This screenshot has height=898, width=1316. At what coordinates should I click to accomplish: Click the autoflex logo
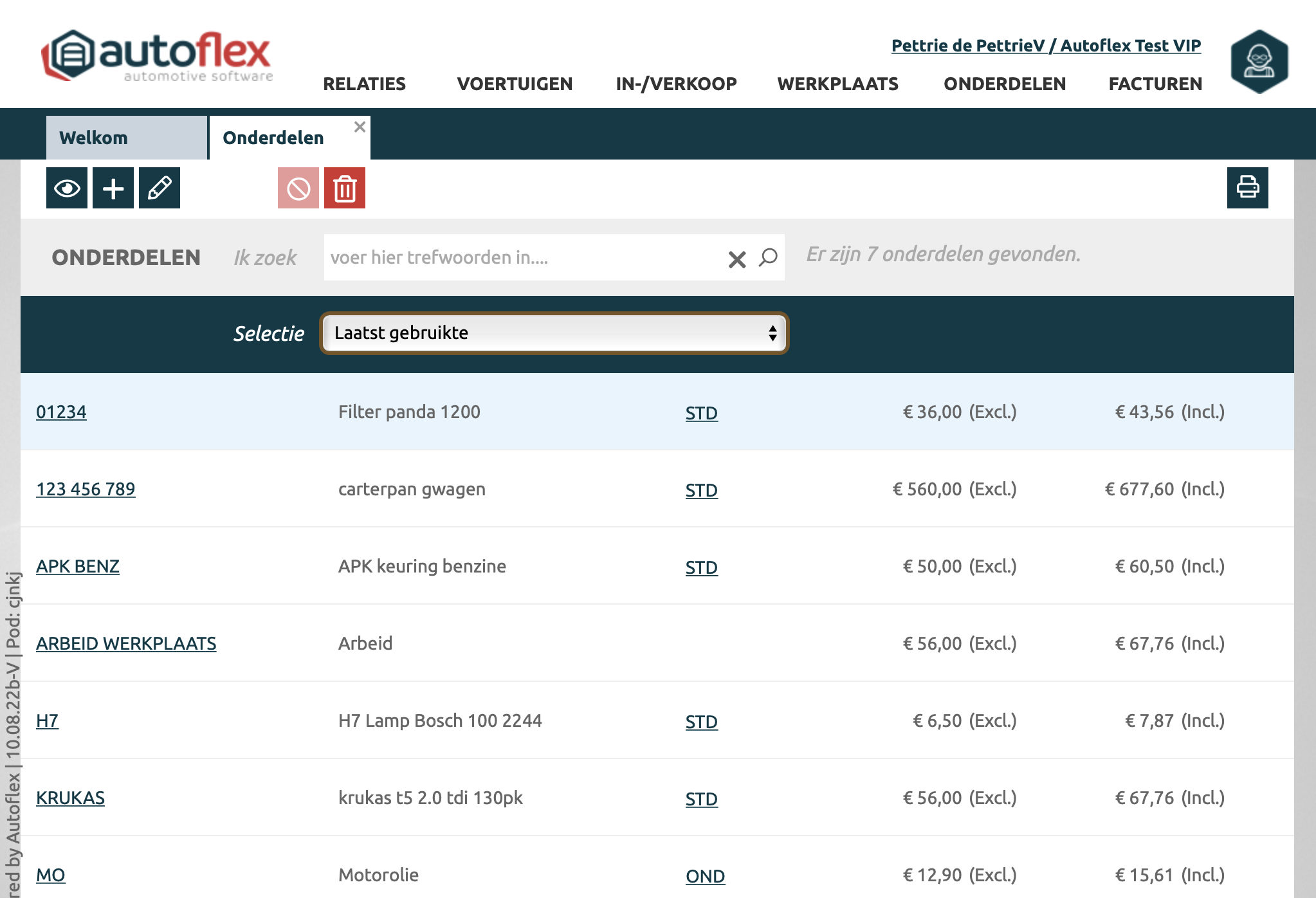pos(158,57)
